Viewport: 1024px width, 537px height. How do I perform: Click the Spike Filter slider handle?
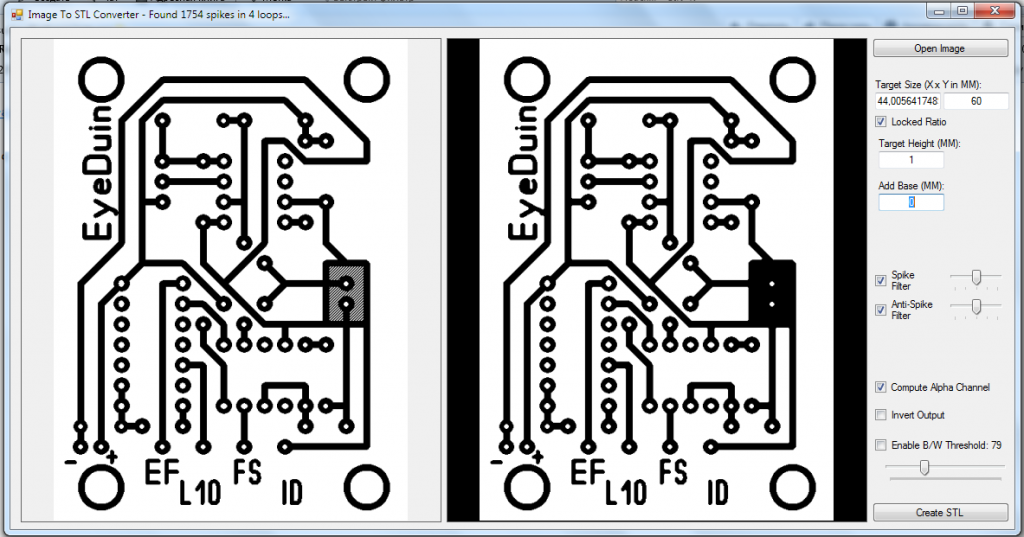tap(975, 277)
